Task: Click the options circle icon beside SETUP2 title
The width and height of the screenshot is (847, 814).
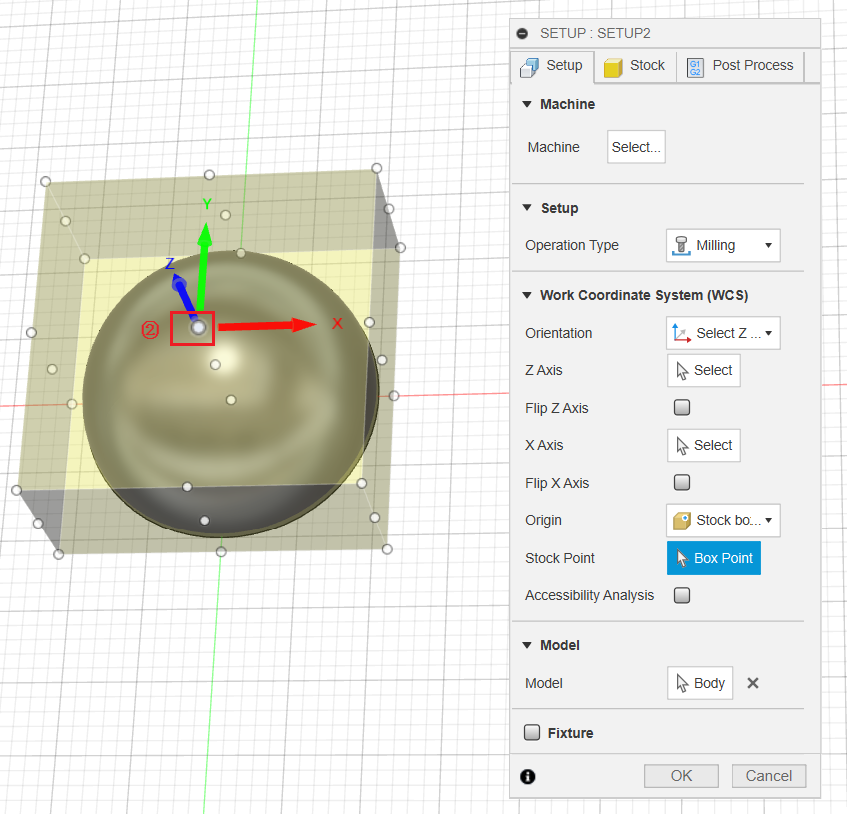Action: [x=521, y=32]
